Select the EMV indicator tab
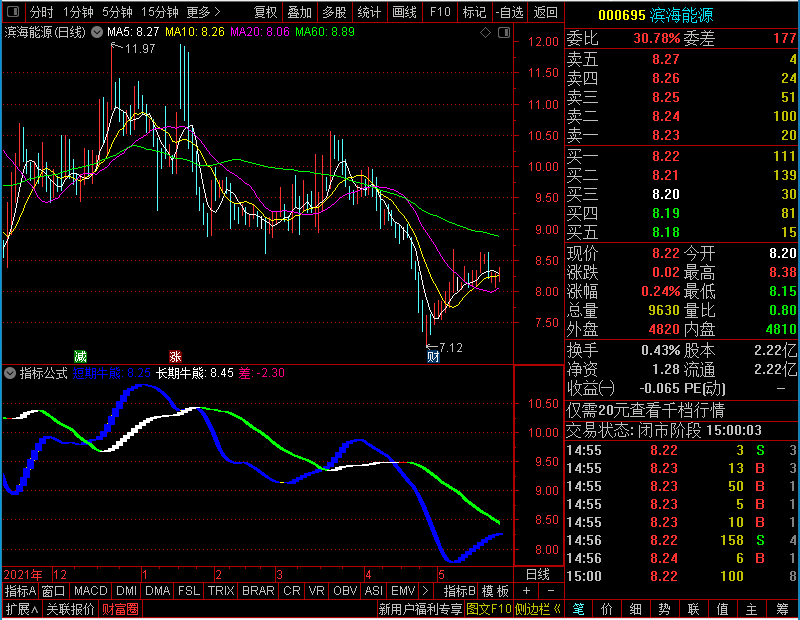800x620 pixels. coord(403,591)
